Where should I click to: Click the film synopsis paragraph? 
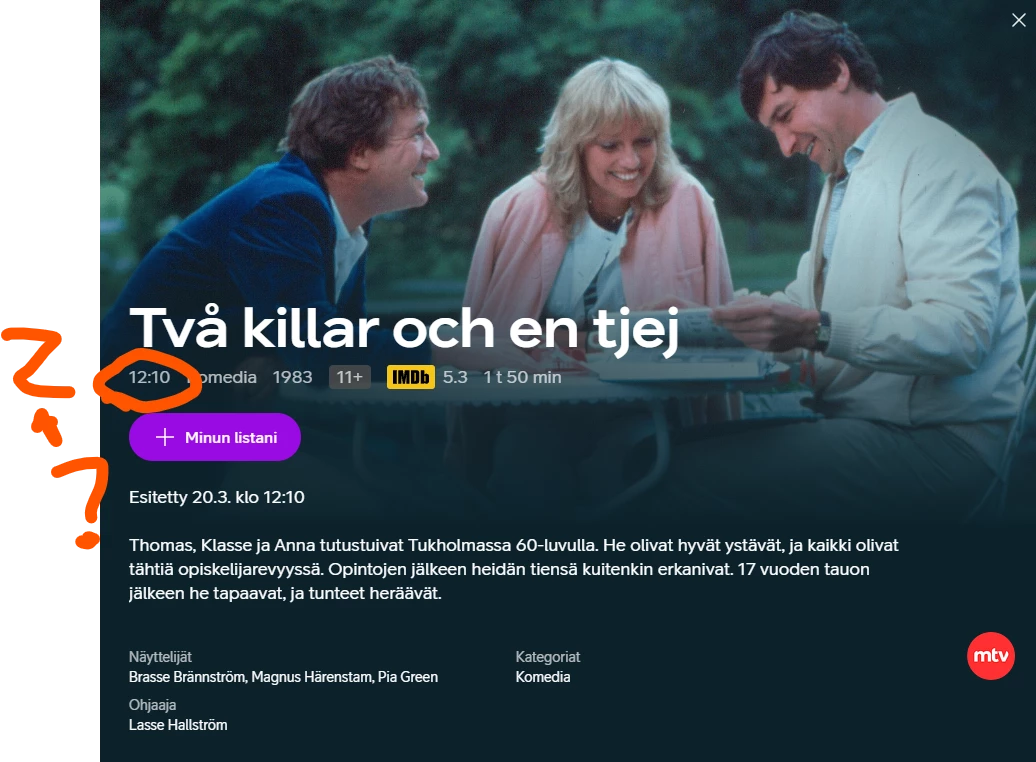click(514, 569)
